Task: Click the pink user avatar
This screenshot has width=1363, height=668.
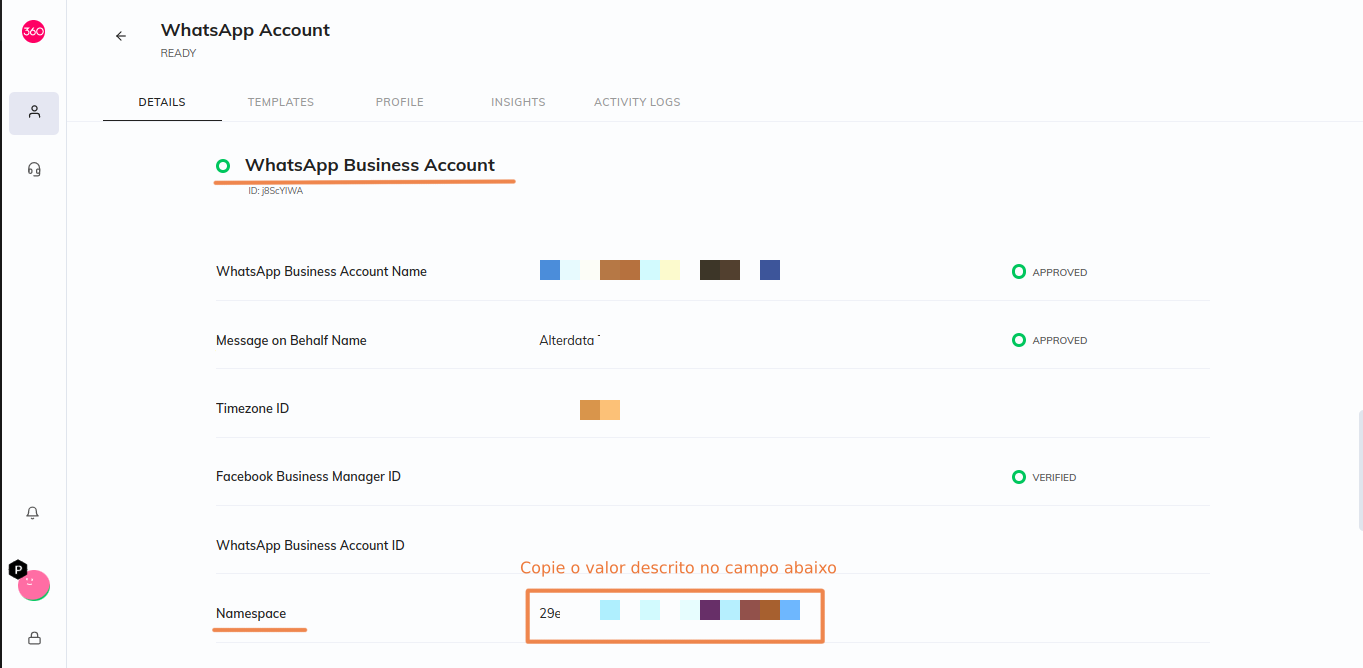Action: pyautogui.click(x=34, y=584)
